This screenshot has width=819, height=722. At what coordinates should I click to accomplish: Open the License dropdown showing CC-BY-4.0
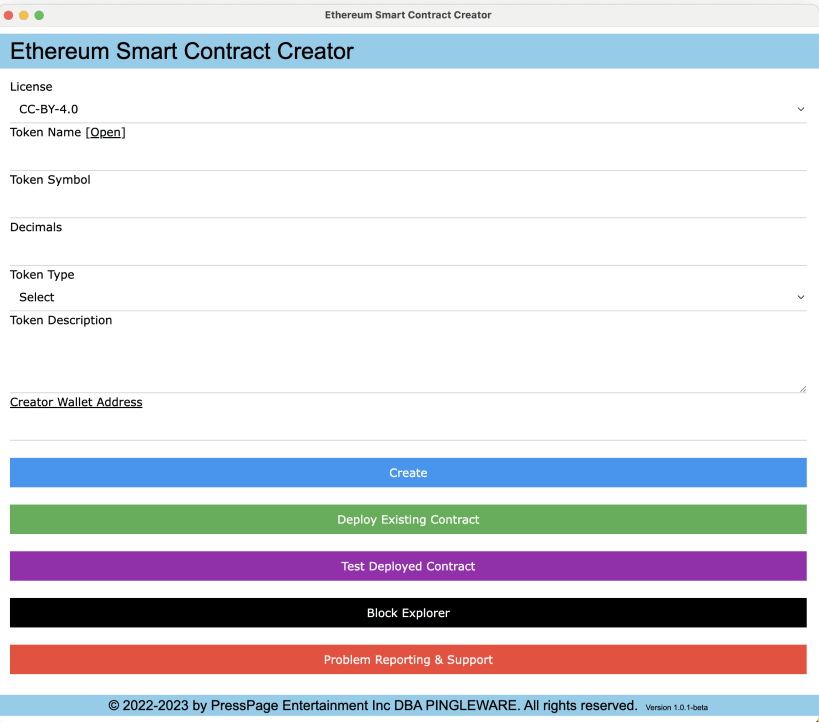[x=408, y=109]
